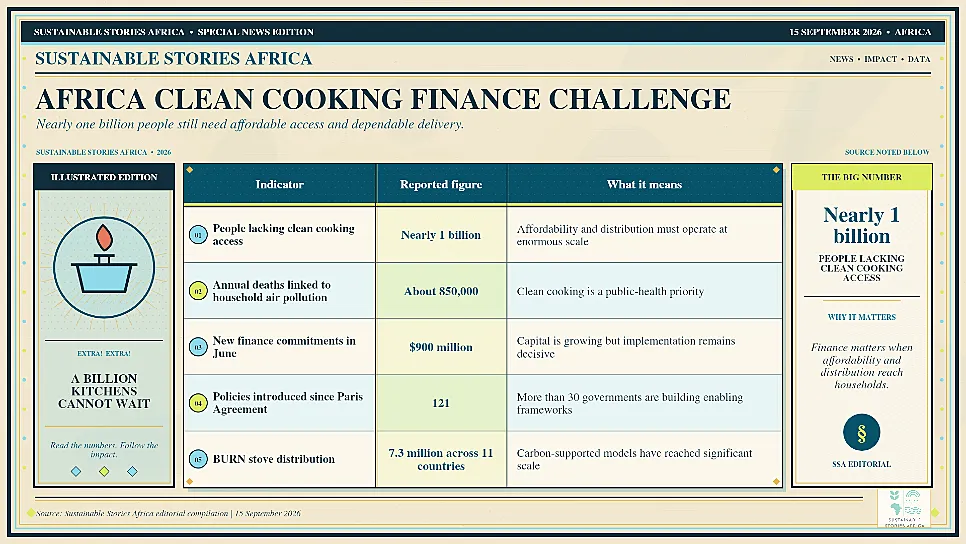Viewport: 966px width, 544px height.
Task: Click the blue 03 row number badge
Action: (x=198, y=347)
